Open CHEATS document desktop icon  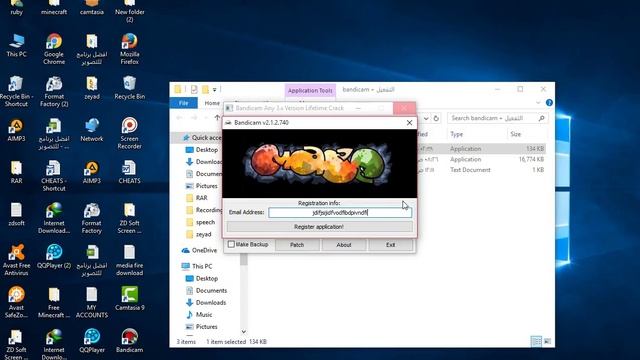pos(129,172)
